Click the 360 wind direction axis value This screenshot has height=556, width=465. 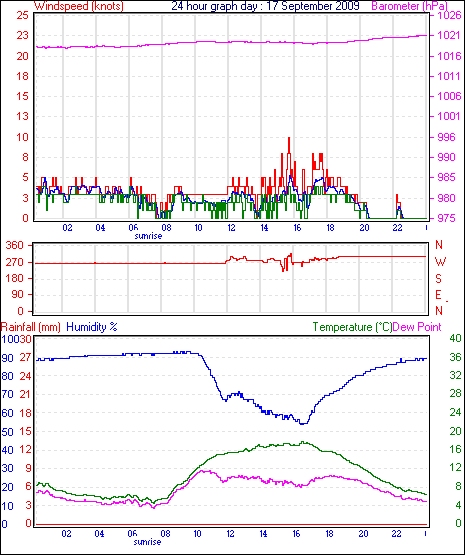tap(15, 245)
